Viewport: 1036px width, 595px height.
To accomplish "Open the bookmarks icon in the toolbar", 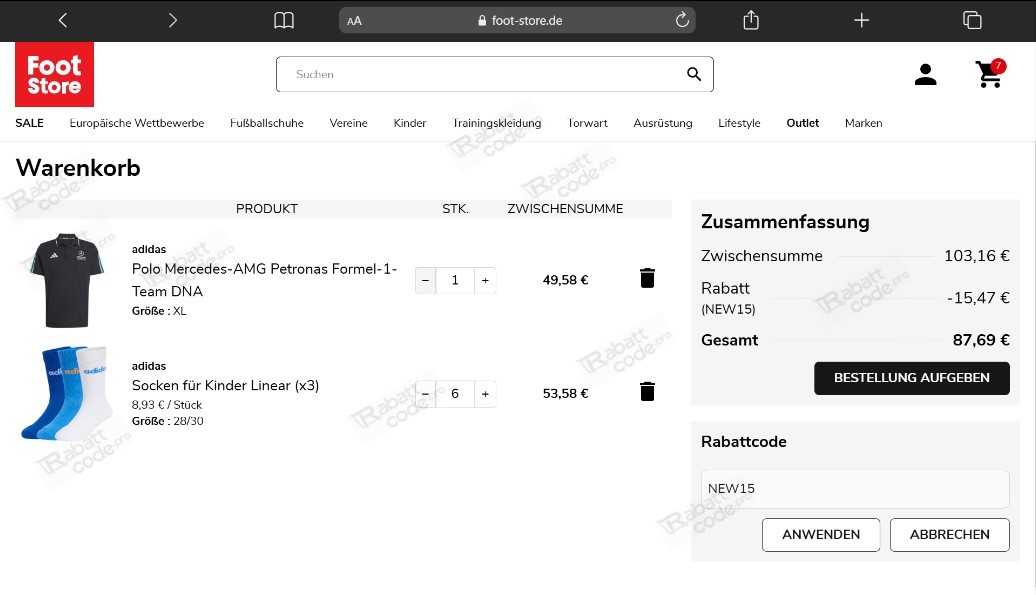I will [283, 20].
